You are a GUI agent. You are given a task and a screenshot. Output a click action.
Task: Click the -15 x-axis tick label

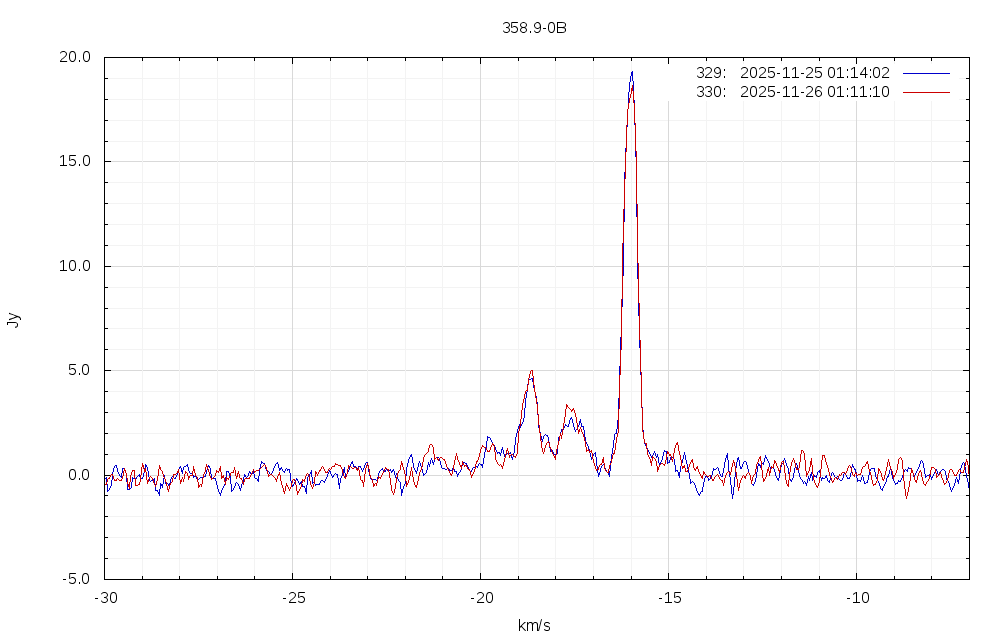click(x=668, y=597)
